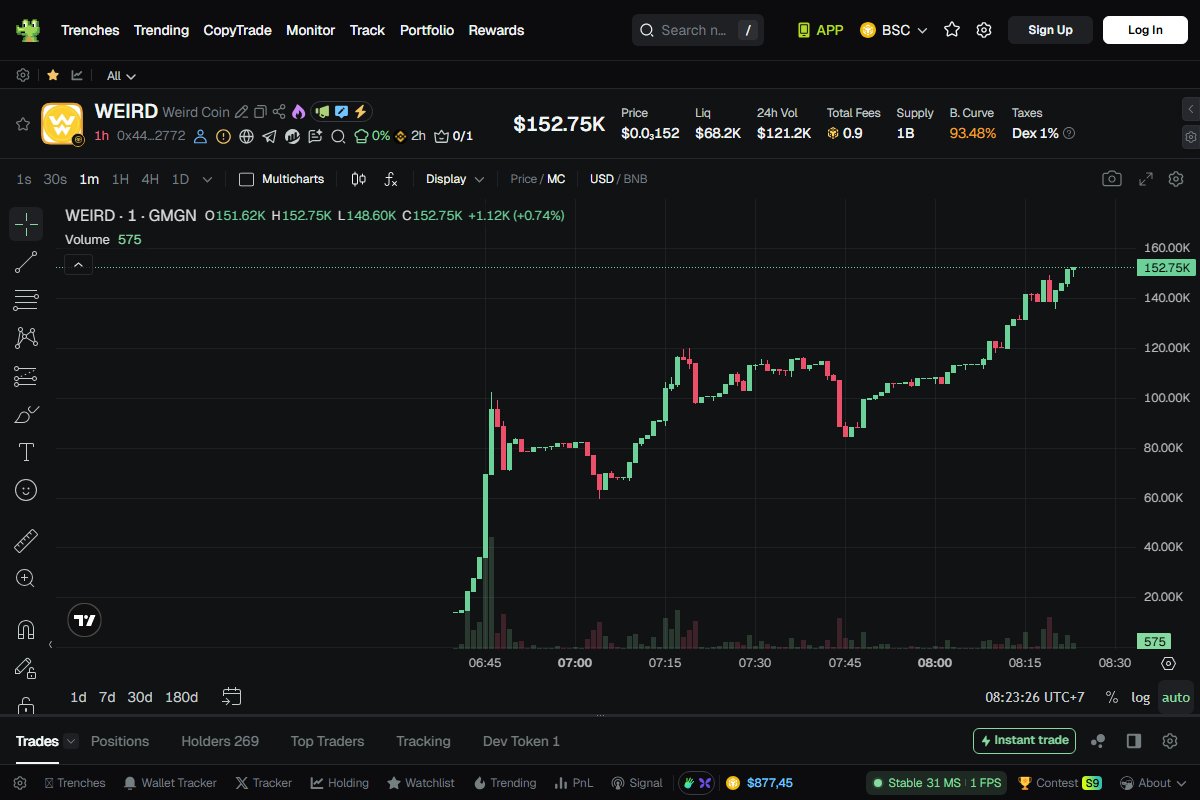Lock drawing mode with pencil-lock icon
Screen dimensions: 1200x800
[26, 668]
